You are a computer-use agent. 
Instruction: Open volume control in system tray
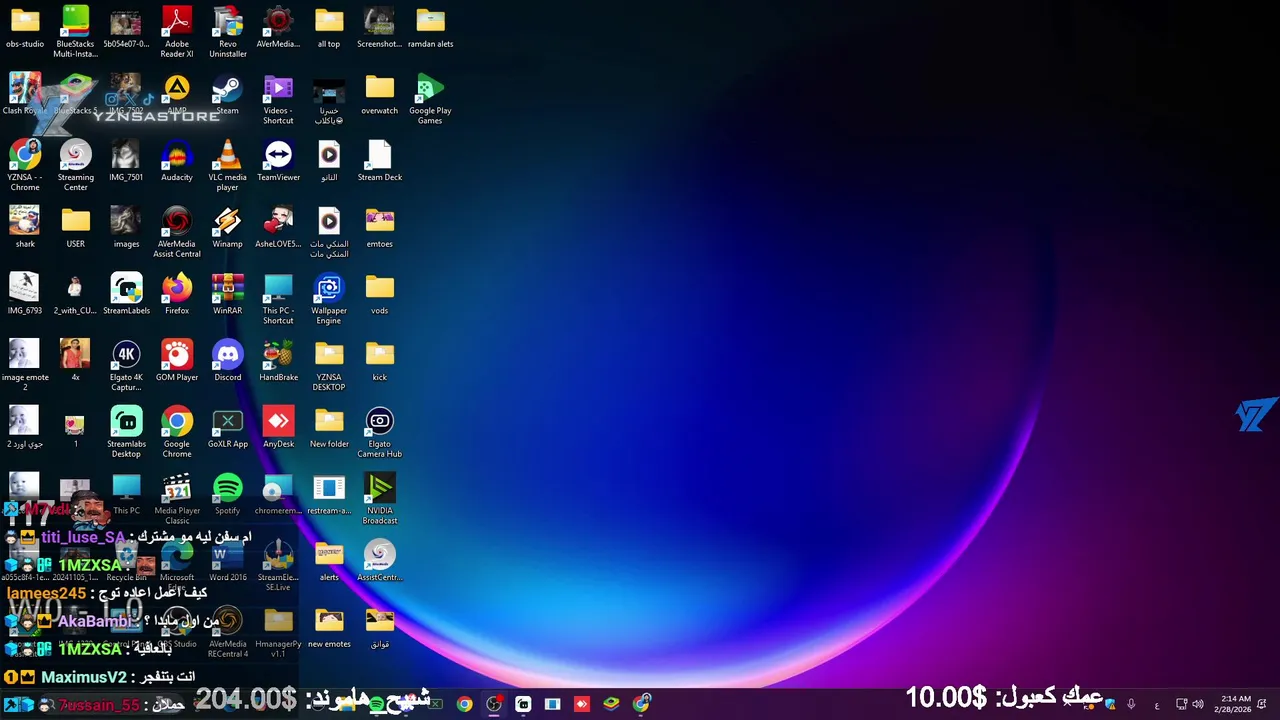[1198, 704]
